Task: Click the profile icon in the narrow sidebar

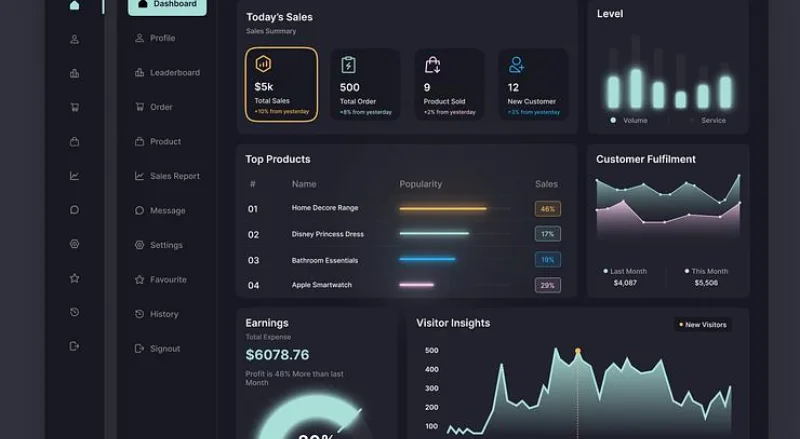Action: pyautogui.click(x=74, y=39)
